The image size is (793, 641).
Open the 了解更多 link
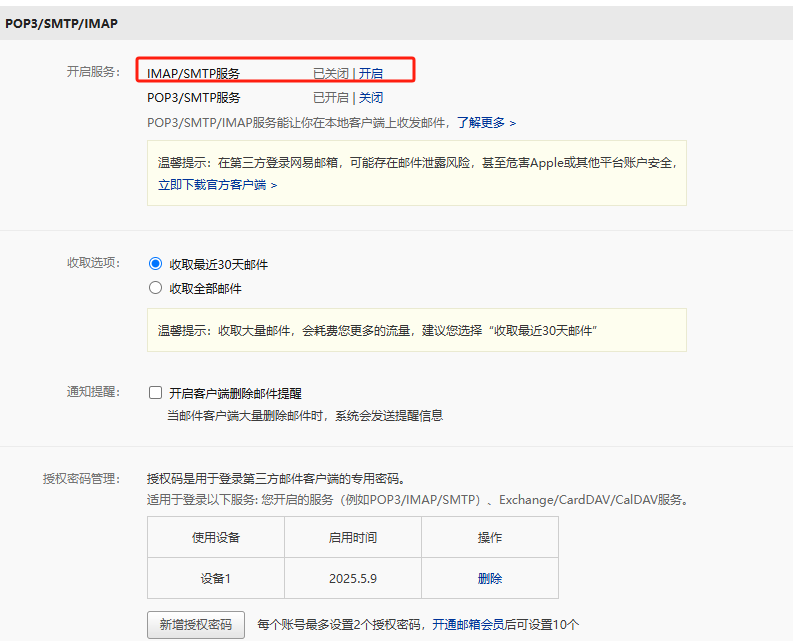coord(487,122)
